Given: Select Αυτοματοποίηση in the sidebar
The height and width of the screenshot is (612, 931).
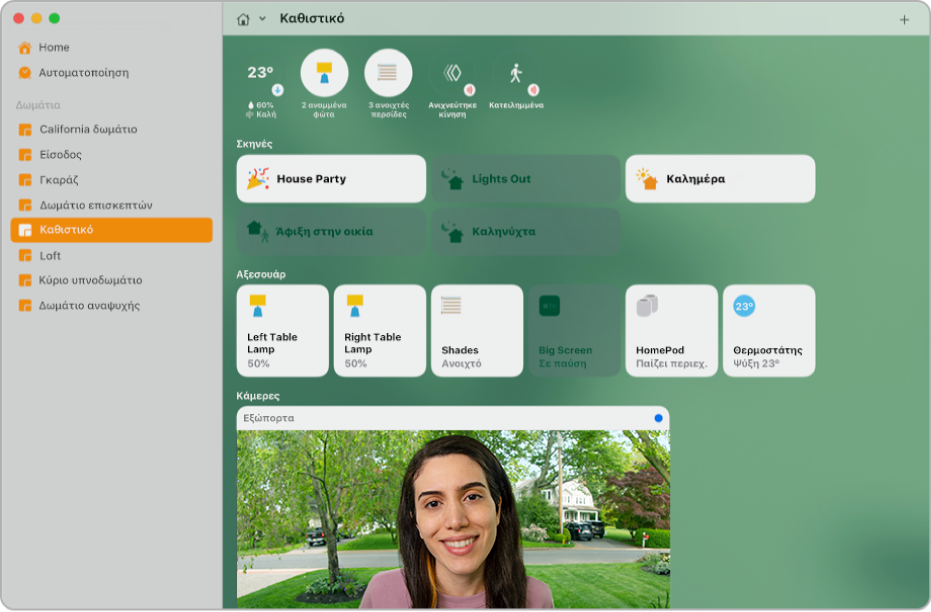Looking at the screenshot, I should 83,73.
